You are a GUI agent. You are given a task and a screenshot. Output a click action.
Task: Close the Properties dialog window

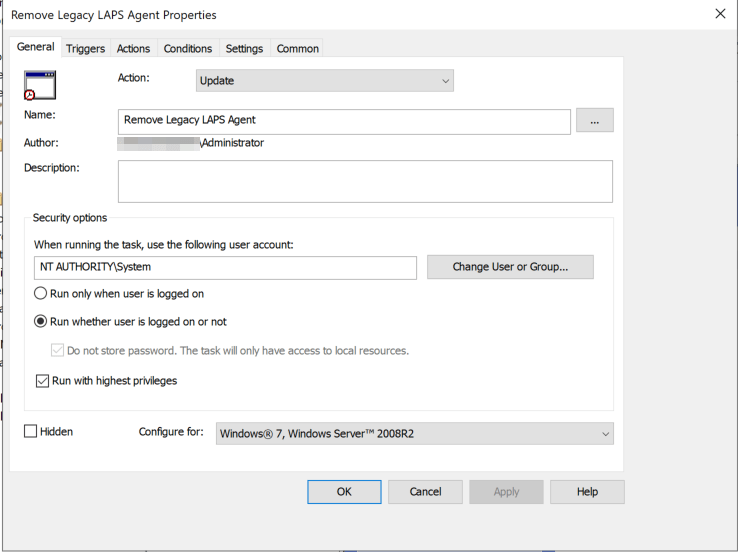pyautogui.click(x=719, y=14)
